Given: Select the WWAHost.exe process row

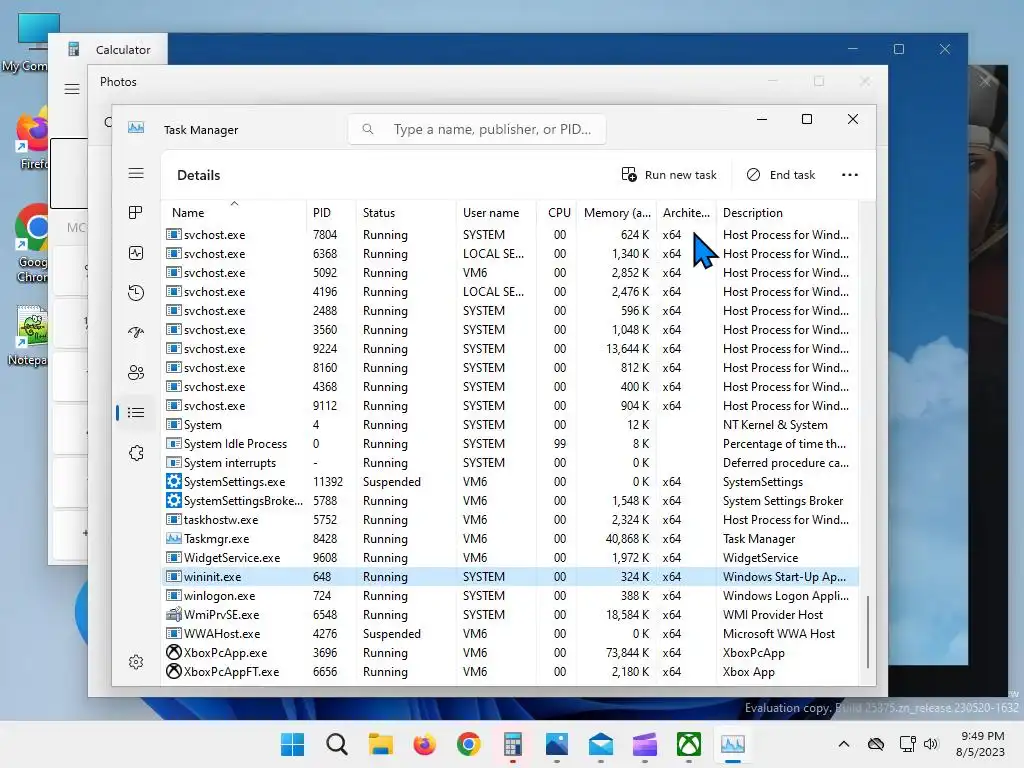Looking at the screenshot, I should (x=510, y=634).
